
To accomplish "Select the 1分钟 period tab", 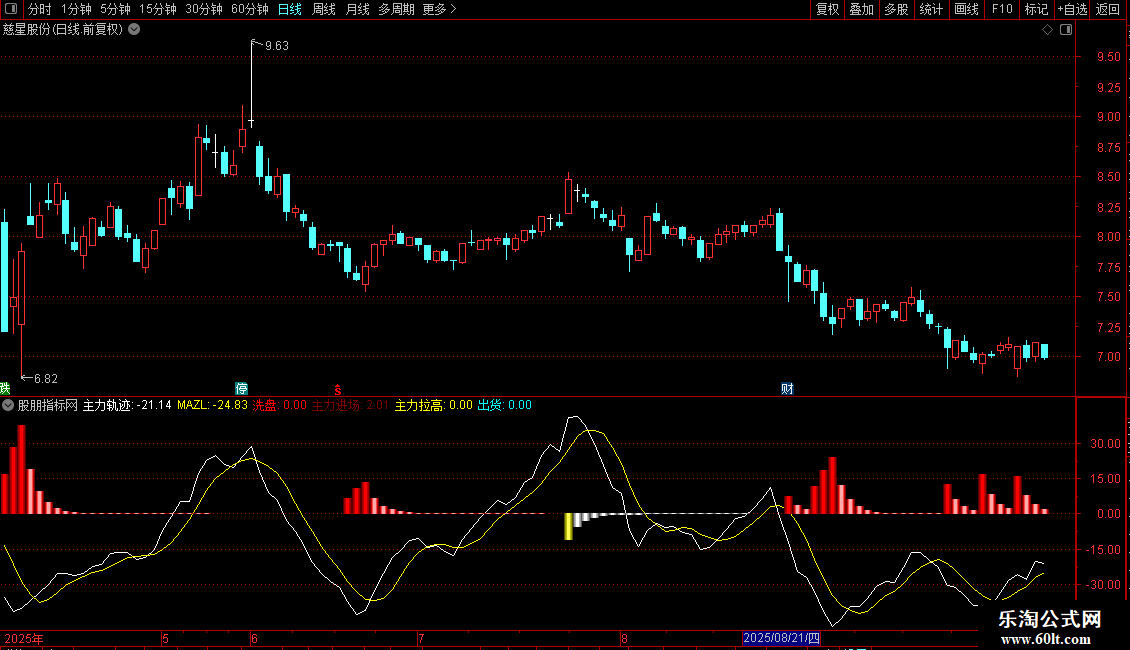I will pyautogui.click(x=76, y=9).
